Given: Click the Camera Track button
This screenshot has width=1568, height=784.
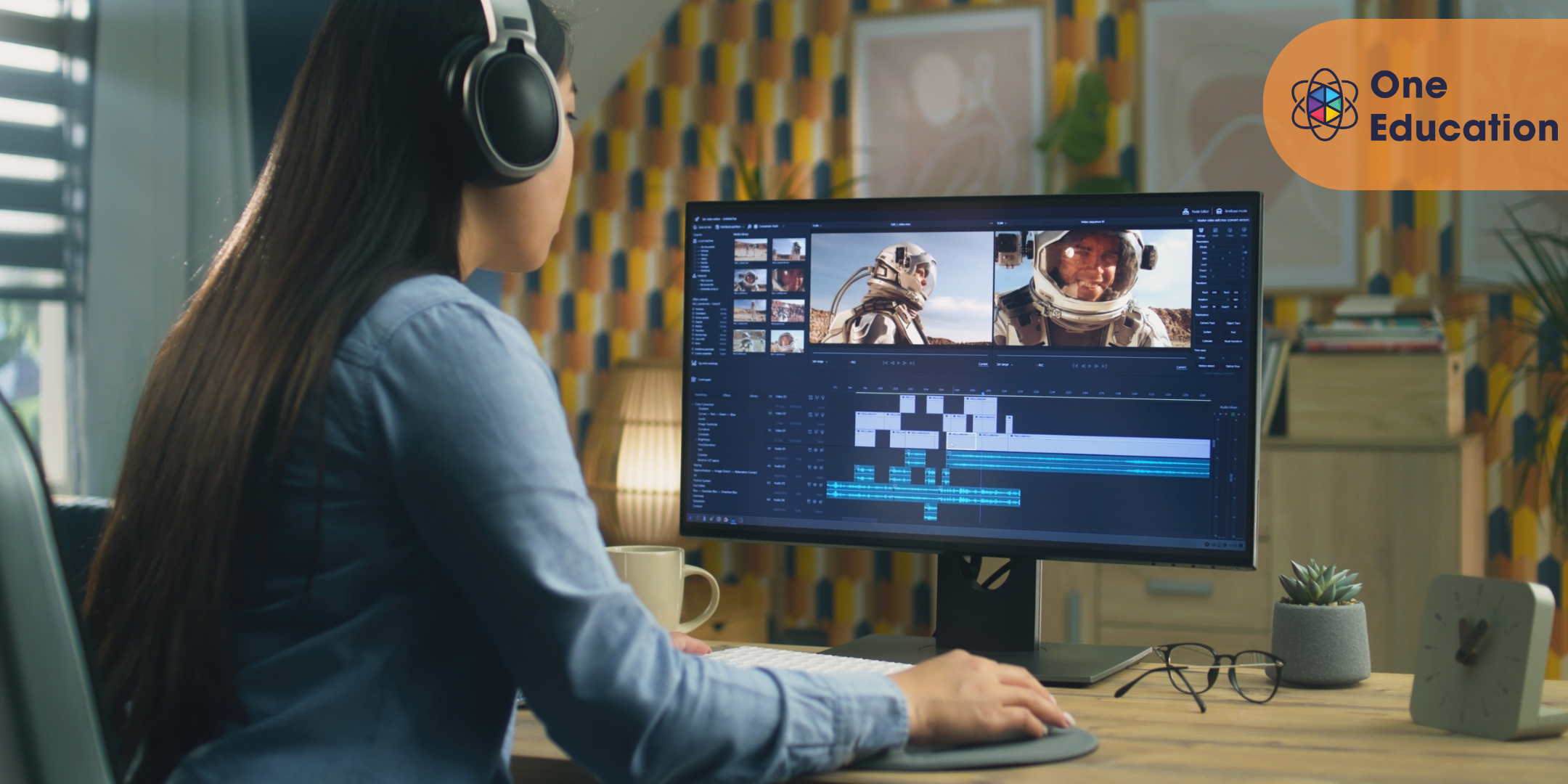Looking at the screenshot, I should tap(1207, 323).
